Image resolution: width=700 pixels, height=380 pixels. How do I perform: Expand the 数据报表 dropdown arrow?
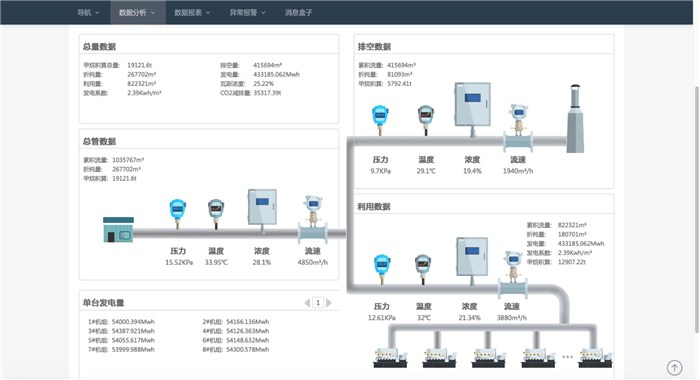[x=208, y=13]
